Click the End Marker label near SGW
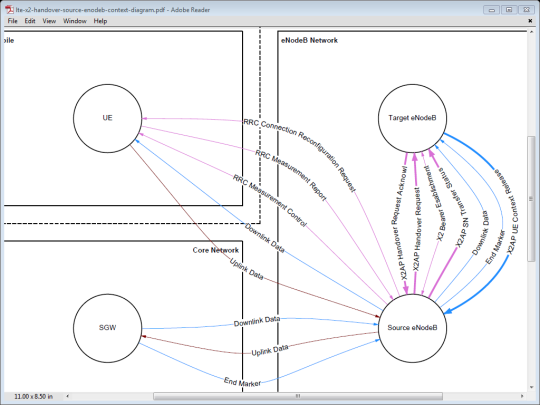 pos(242,382)
